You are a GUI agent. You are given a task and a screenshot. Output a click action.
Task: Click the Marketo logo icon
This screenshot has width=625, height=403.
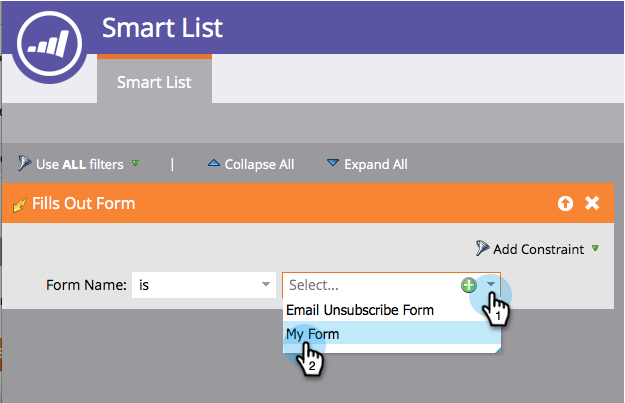tap(49, 48)
